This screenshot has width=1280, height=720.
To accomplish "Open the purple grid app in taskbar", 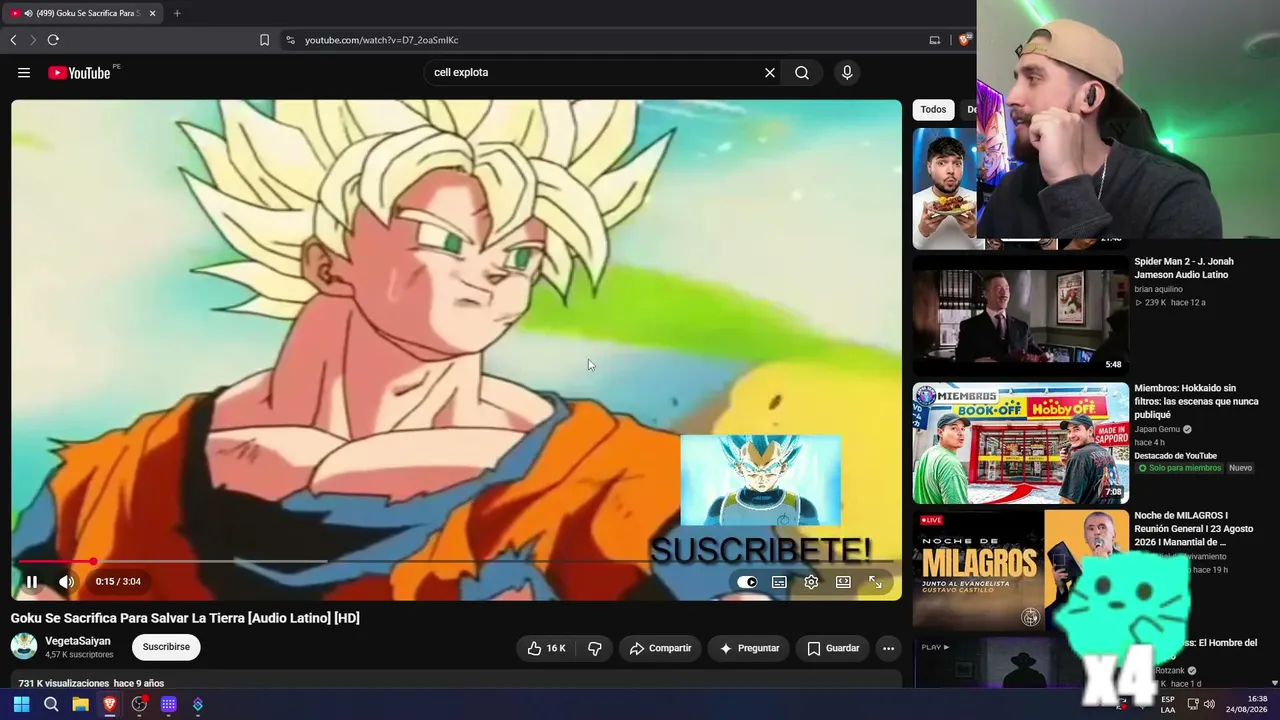I will [x=168, y=704].
